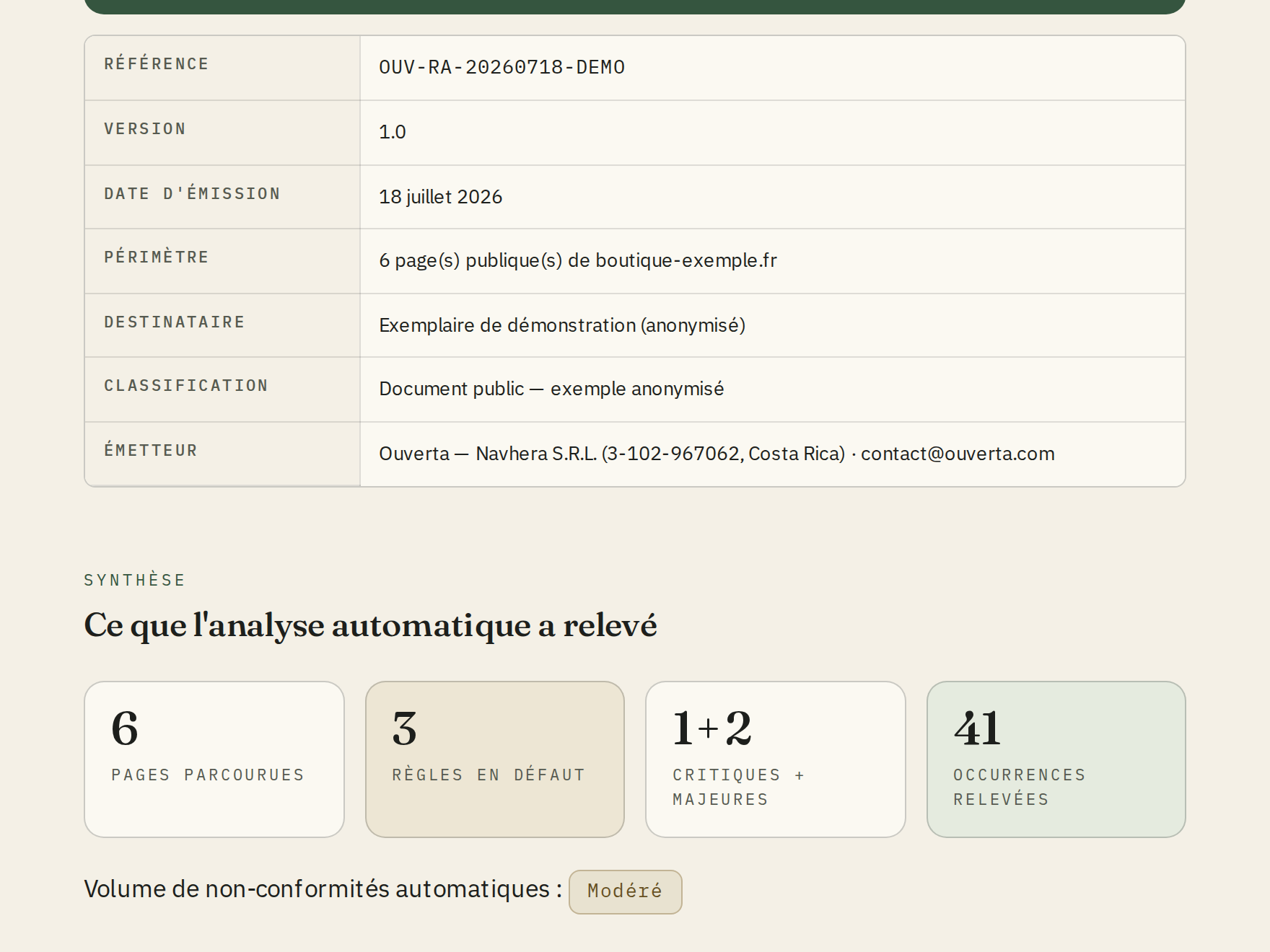Click the ÉMETTEUR row label
1270x952 pixels.
(151, 451)
